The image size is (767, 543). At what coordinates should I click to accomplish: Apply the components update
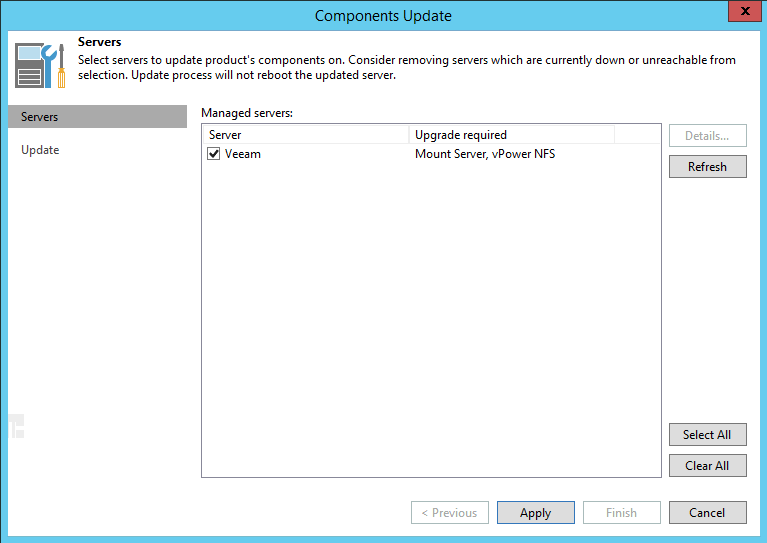tap(535, 513)
